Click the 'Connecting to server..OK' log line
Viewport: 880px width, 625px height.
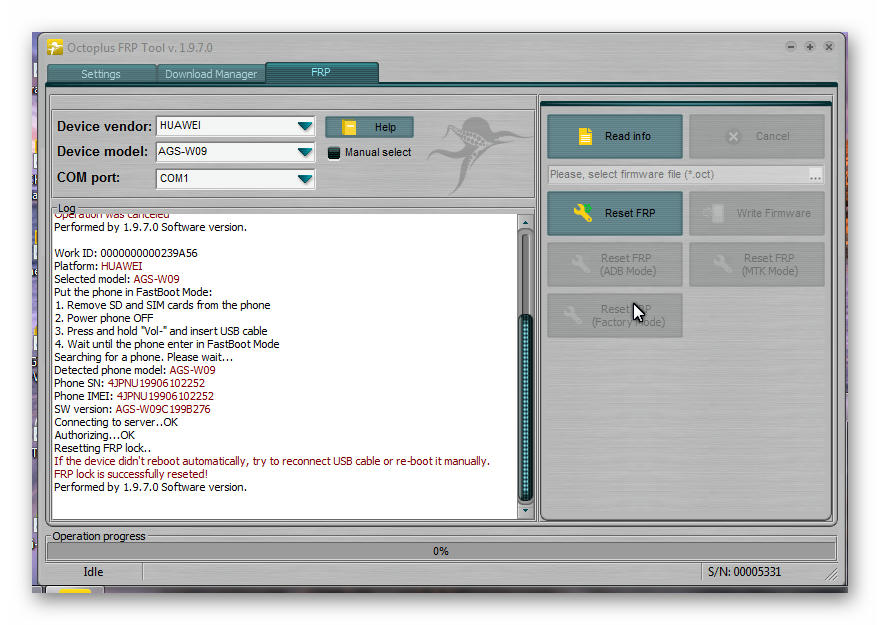(x=116, y=422)
